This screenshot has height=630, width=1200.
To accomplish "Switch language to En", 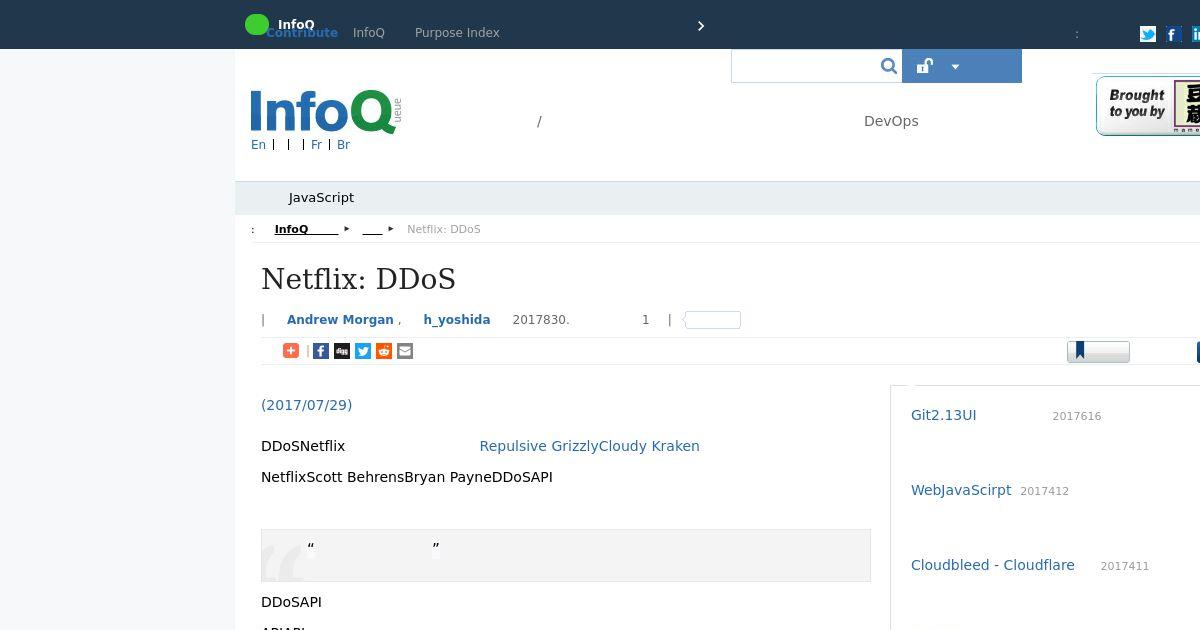I will coord(258,145).
